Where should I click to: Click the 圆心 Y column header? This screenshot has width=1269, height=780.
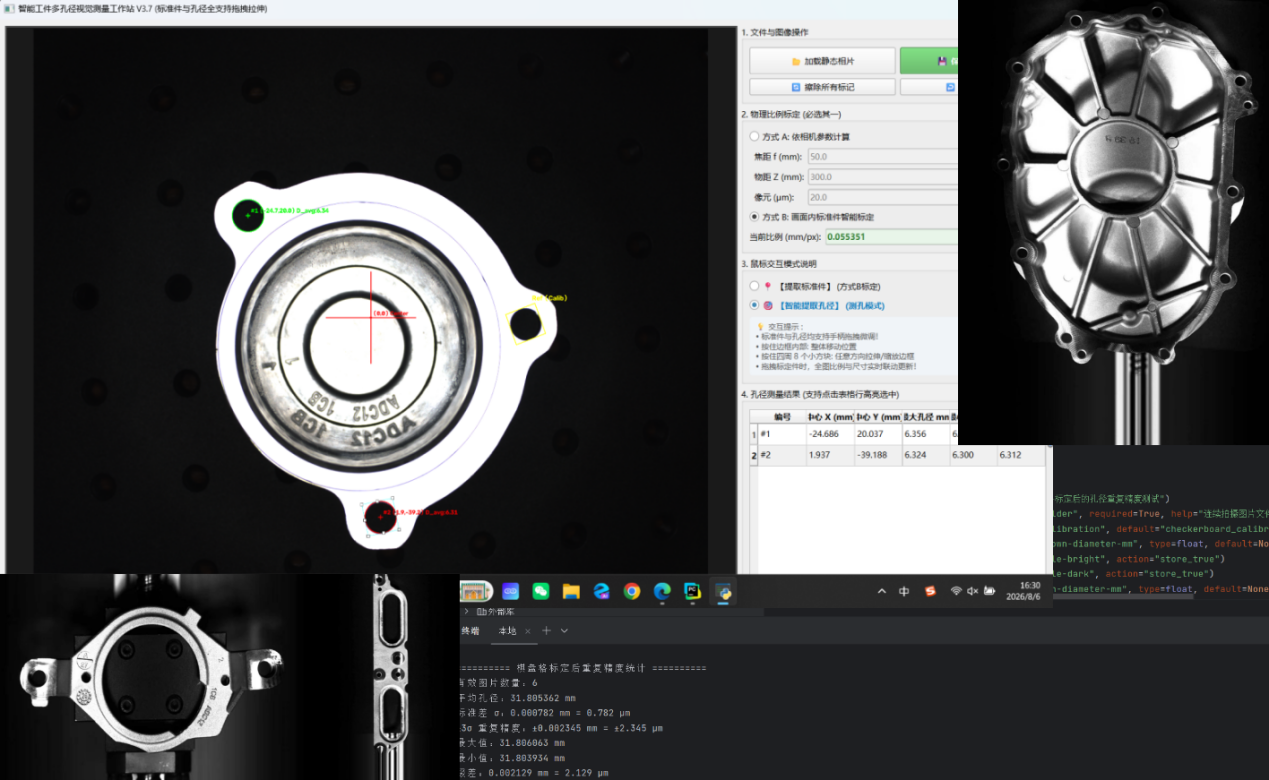click(877, 416)
